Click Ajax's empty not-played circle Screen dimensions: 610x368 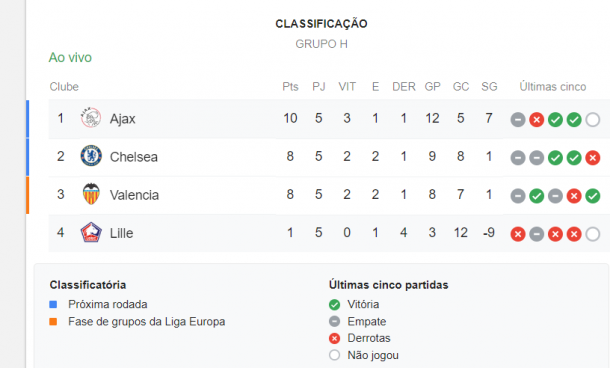(x=592, y=119)
